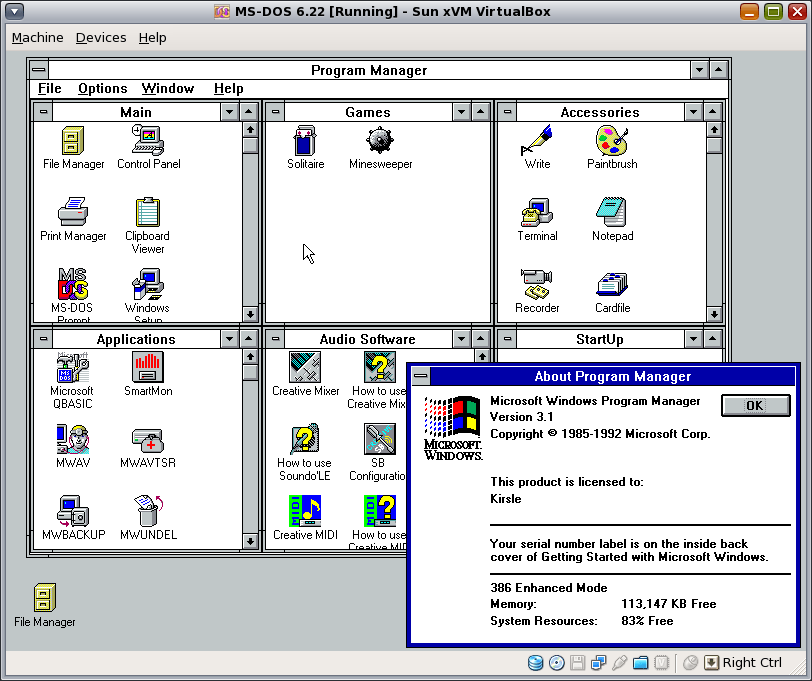Image resolution: width=812 pixels, height=681 pixels.
Task: Open the Control Panel icon
Action: [147, 141]
